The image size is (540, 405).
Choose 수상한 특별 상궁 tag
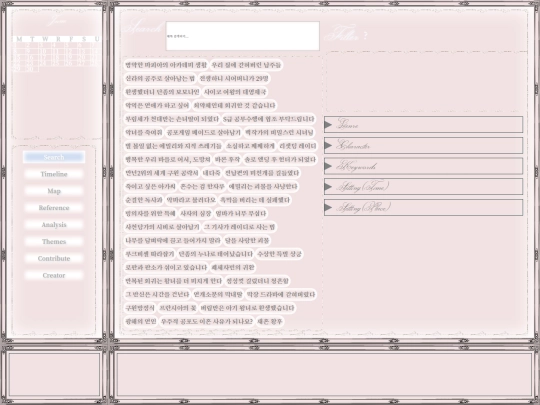pyautogui.click(x=279, y=254)
